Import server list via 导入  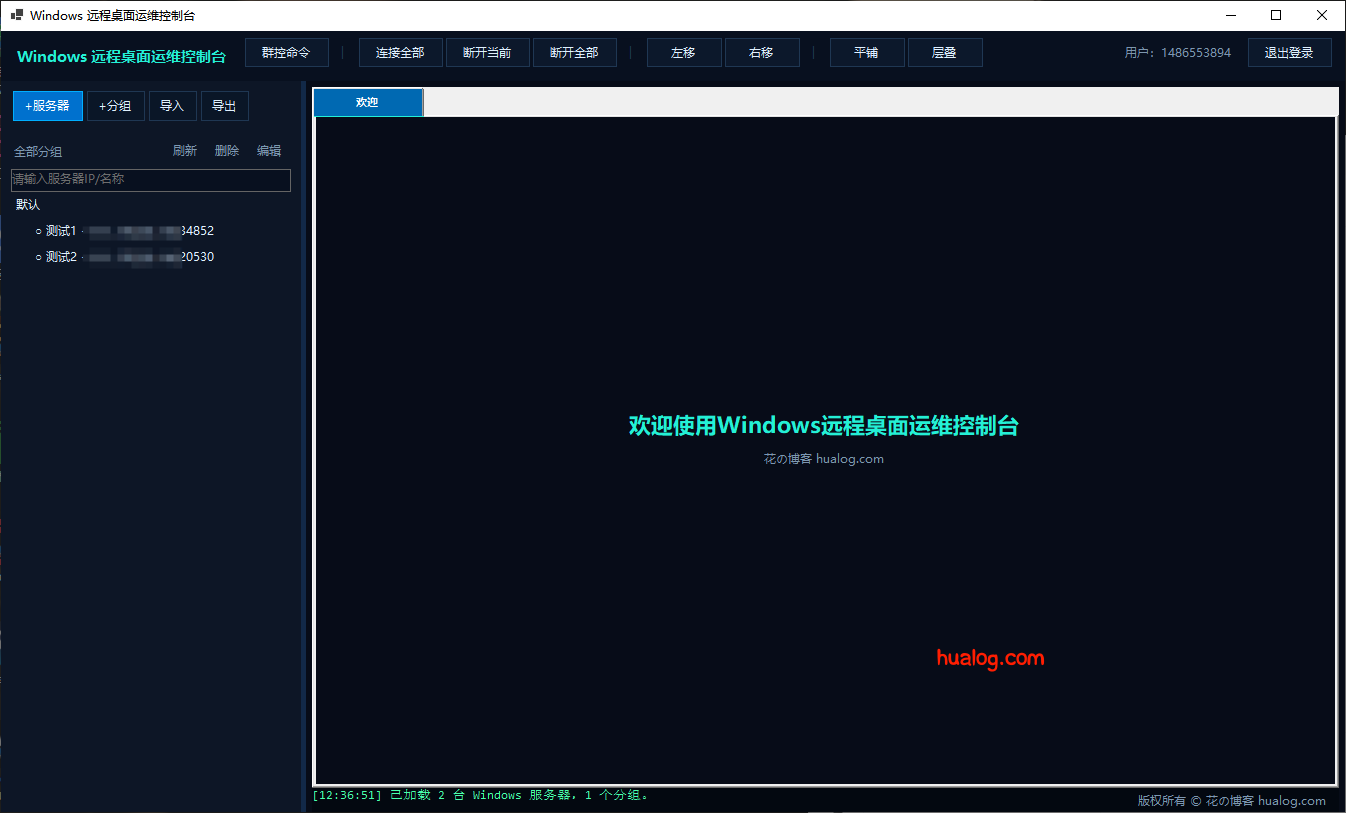(x=173, y=106)
